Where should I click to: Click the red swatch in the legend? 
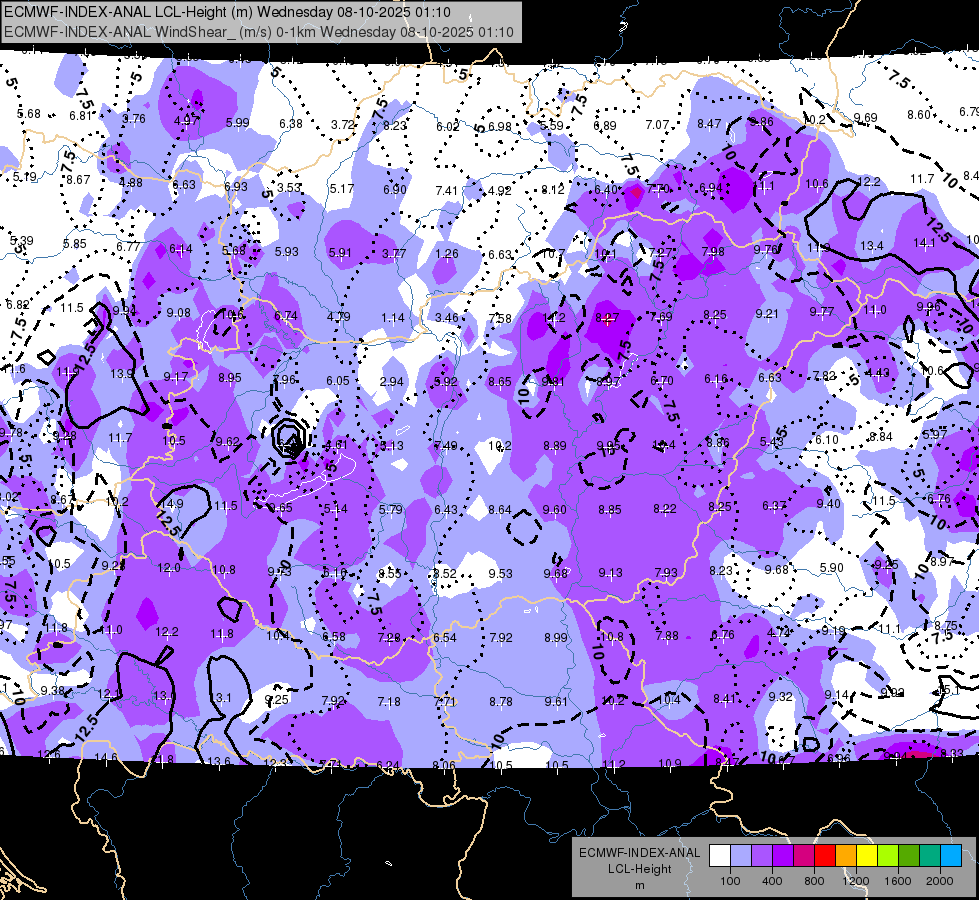[x=825, y=856]
